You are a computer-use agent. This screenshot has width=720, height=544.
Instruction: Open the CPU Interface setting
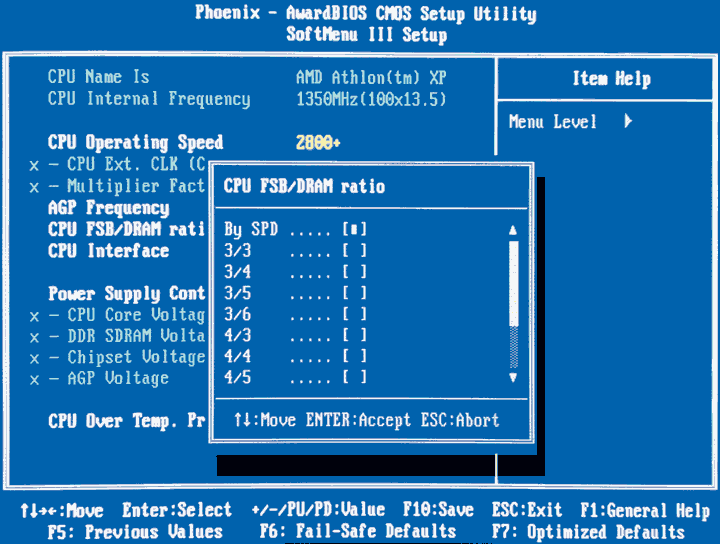pos(108,251)
